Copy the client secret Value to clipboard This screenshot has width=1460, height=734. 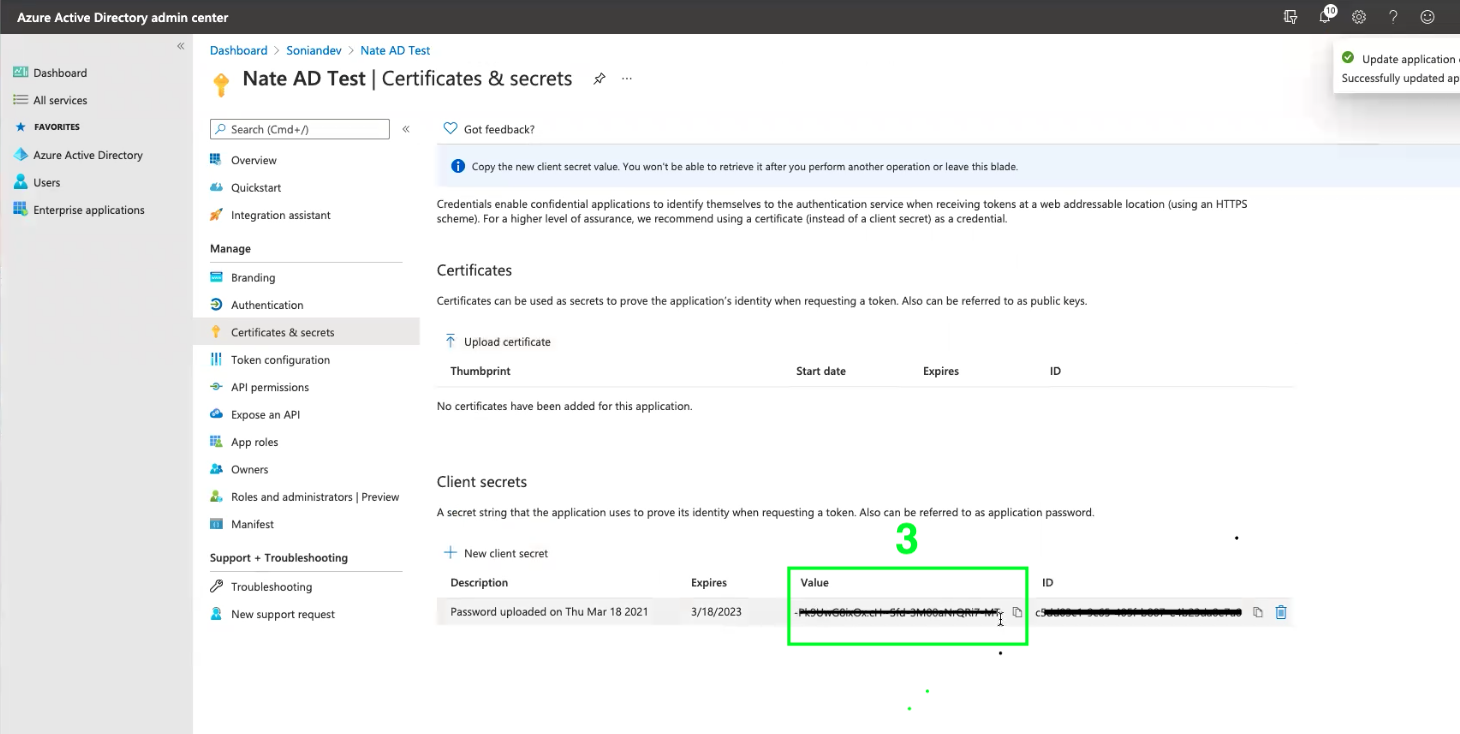coord(1017,612)
